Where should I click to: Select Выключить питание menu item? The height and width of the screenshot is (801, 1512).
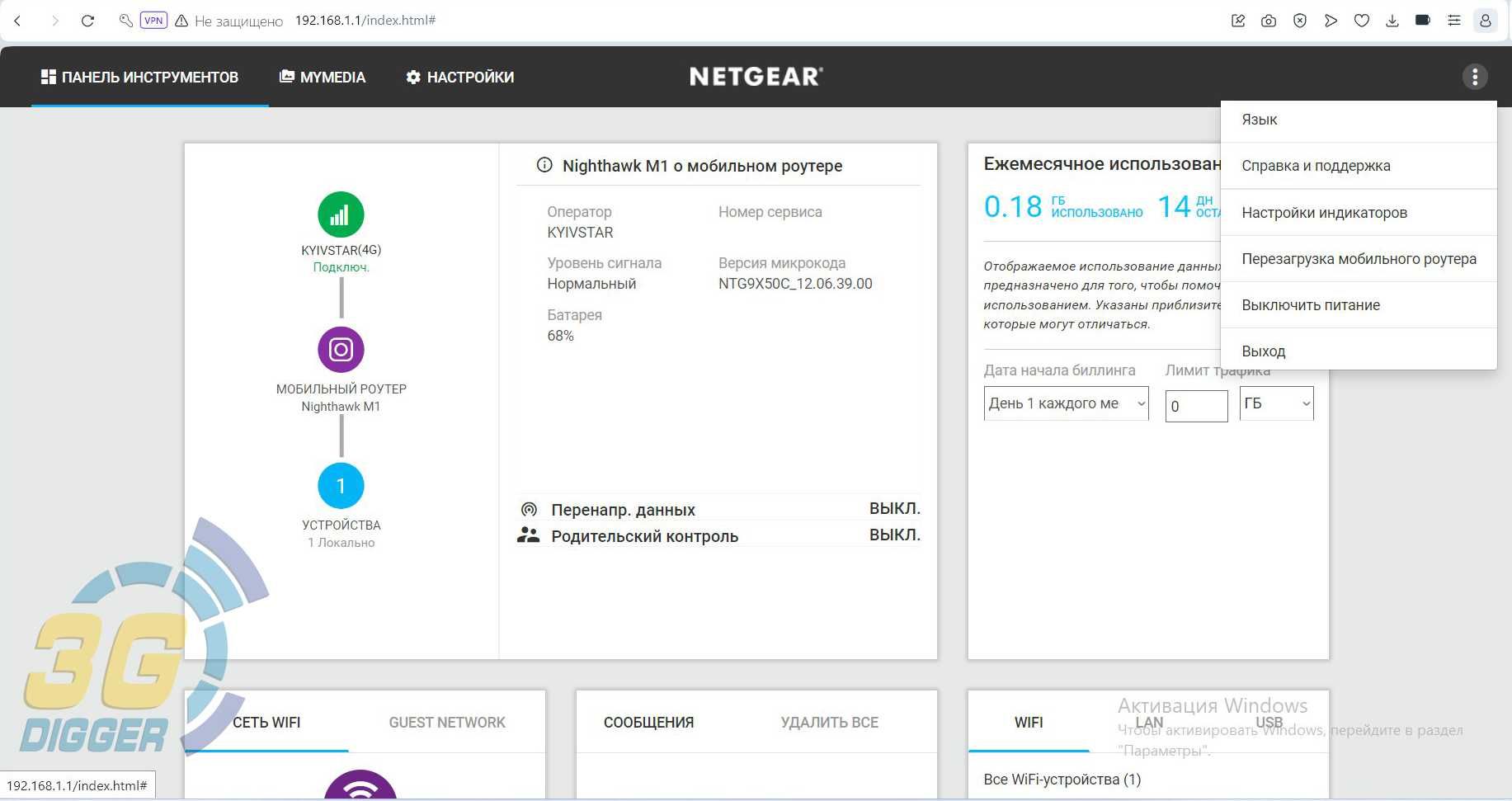point(1359,305)
